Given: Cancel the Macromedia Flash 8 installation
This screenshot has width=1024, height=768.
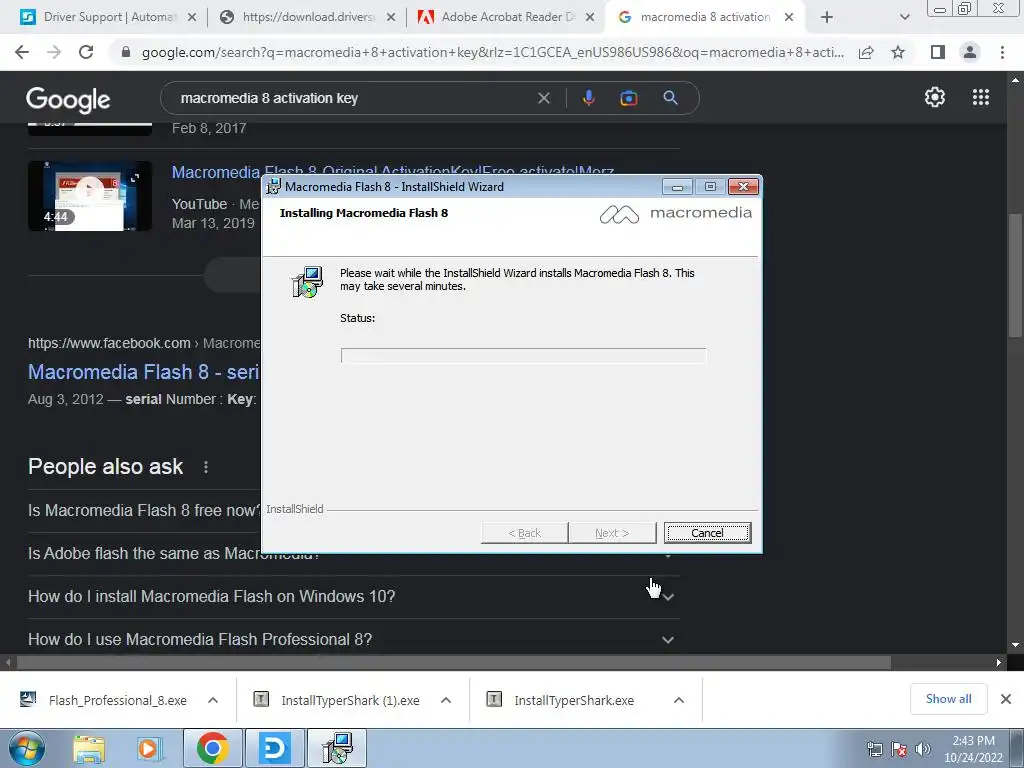Looking at the screenshot, I should tap(707, 533).
